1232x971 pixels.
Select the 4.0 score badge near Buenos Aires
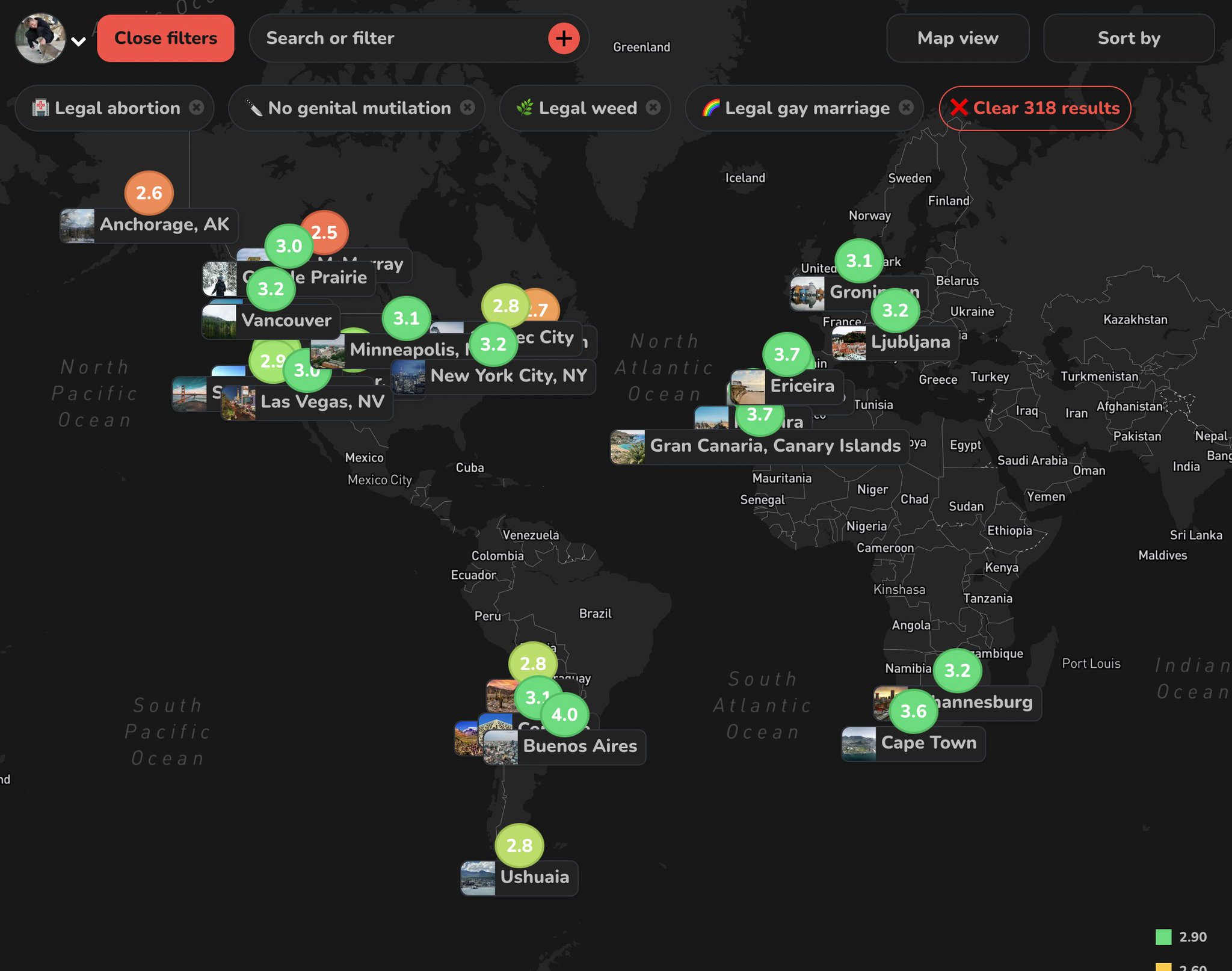(x=564, y=715)
